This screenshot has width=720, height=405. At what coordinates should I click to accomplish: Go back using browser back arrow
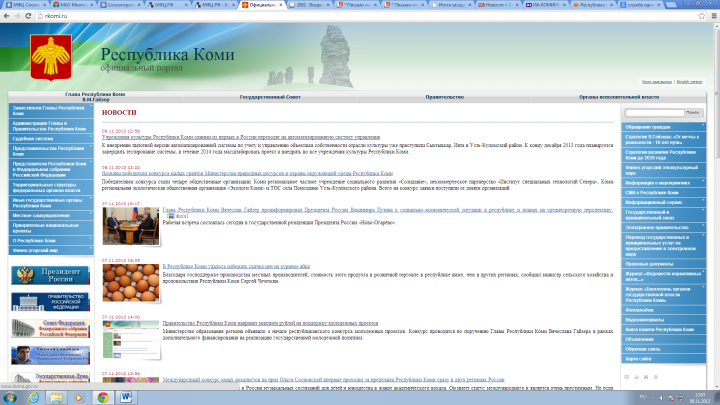pyautogui.click(x=6, y=16)
